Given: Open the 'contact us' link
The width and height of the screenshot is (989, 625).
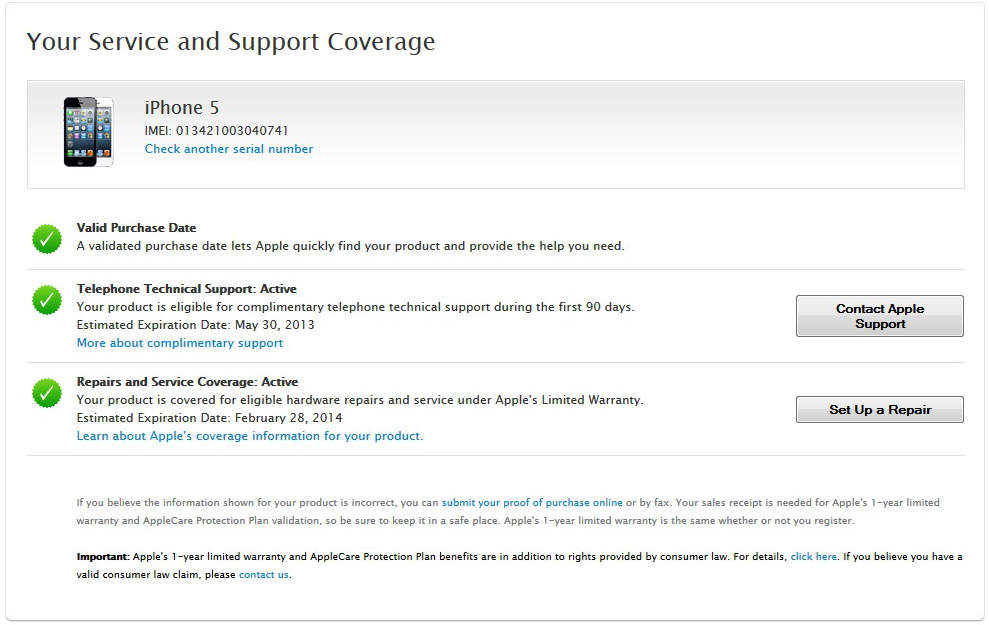Looking at the screenshot, I should tap(264, 575).
